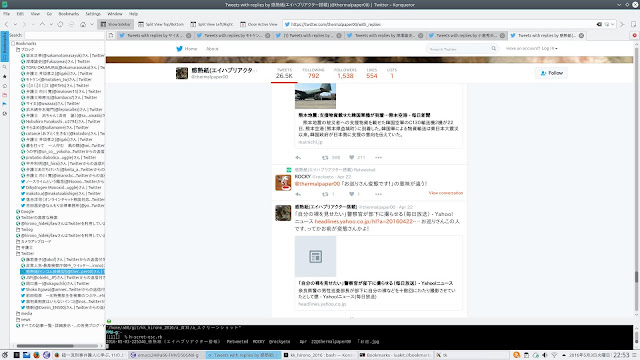Click the Reload page toolbar icon

pyautogui.click(x=60, y=24)
